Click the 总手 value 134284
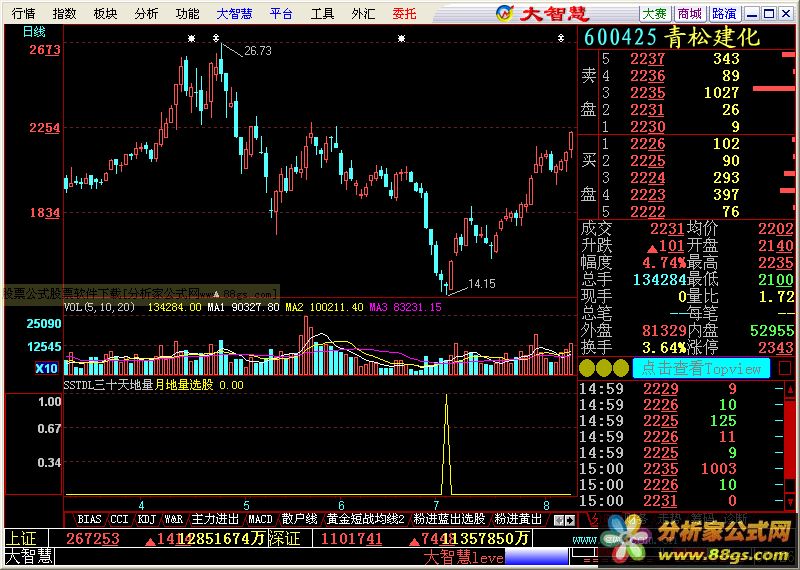The image size is (800, 570). pos(658,280)
